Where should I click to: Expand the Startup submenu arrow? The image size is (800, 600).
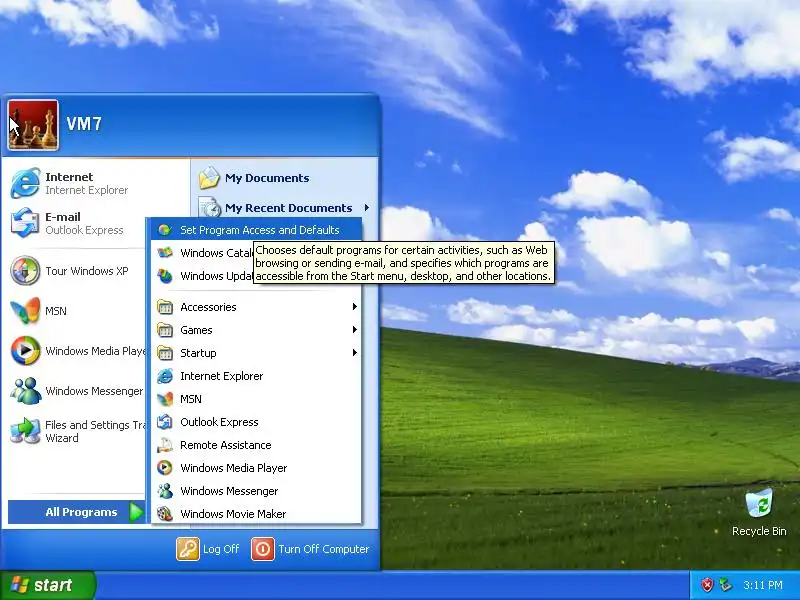[354, 353]
